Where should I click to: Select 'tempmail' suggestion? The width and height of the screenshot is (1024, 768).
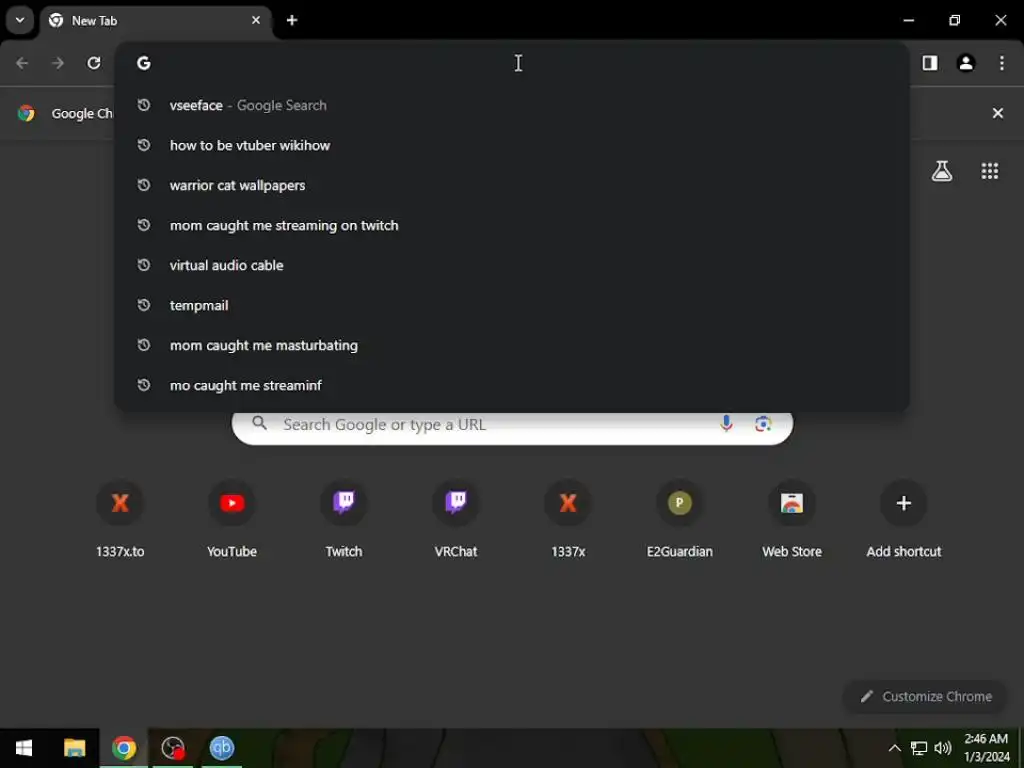click(x=512, y=305)
